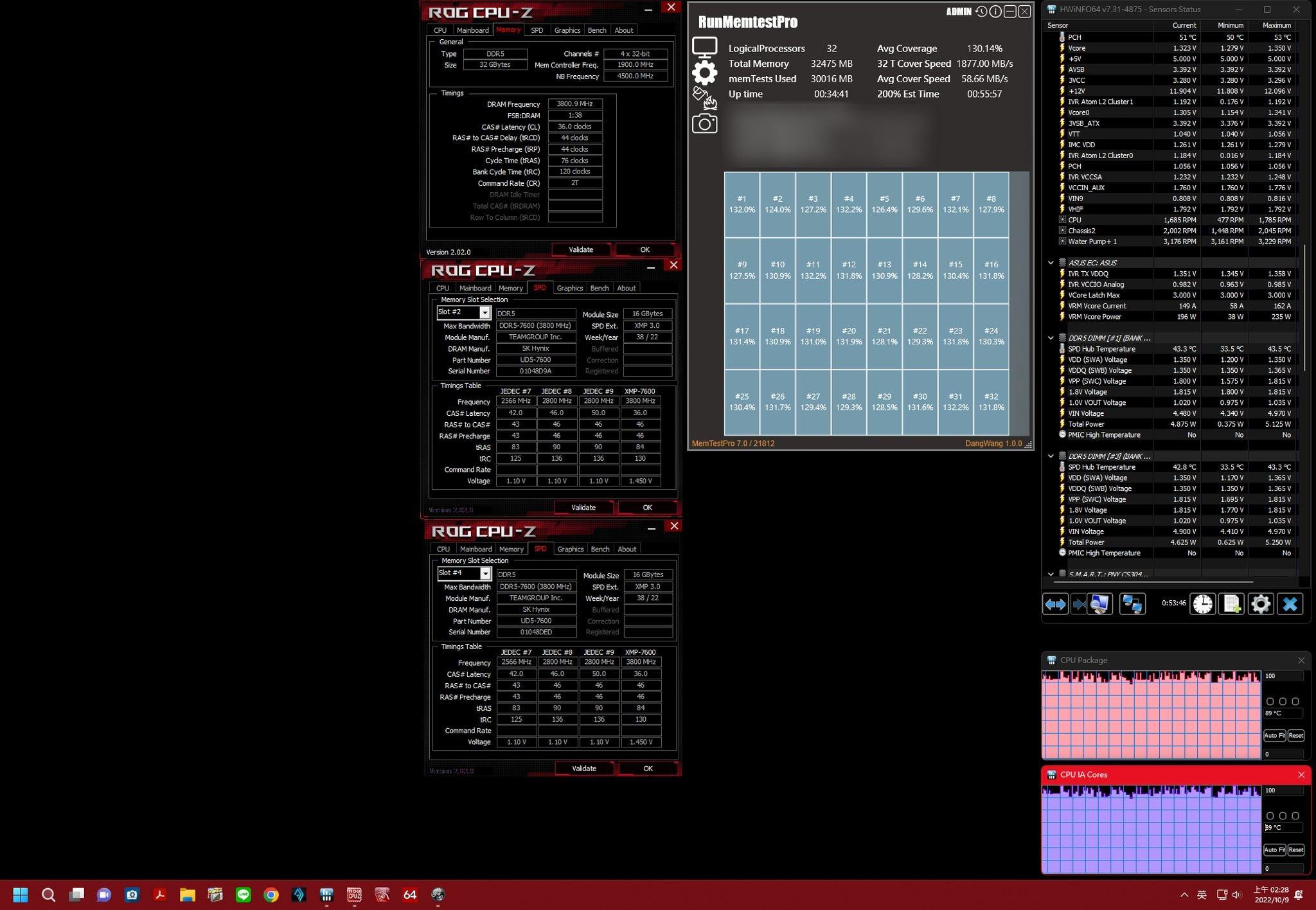Open About tab in top CPU-Z window
Screen dimensions: 1316x910
point(623,30)
